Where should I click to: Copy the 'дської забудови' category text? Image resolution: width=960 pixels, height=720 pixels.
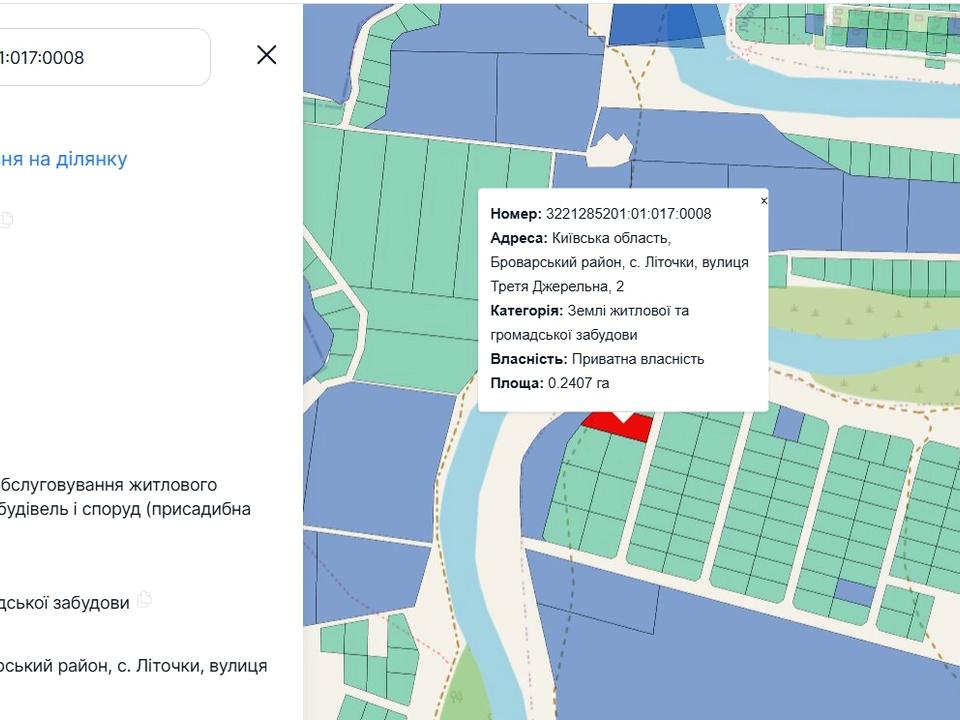click(145, 600)
